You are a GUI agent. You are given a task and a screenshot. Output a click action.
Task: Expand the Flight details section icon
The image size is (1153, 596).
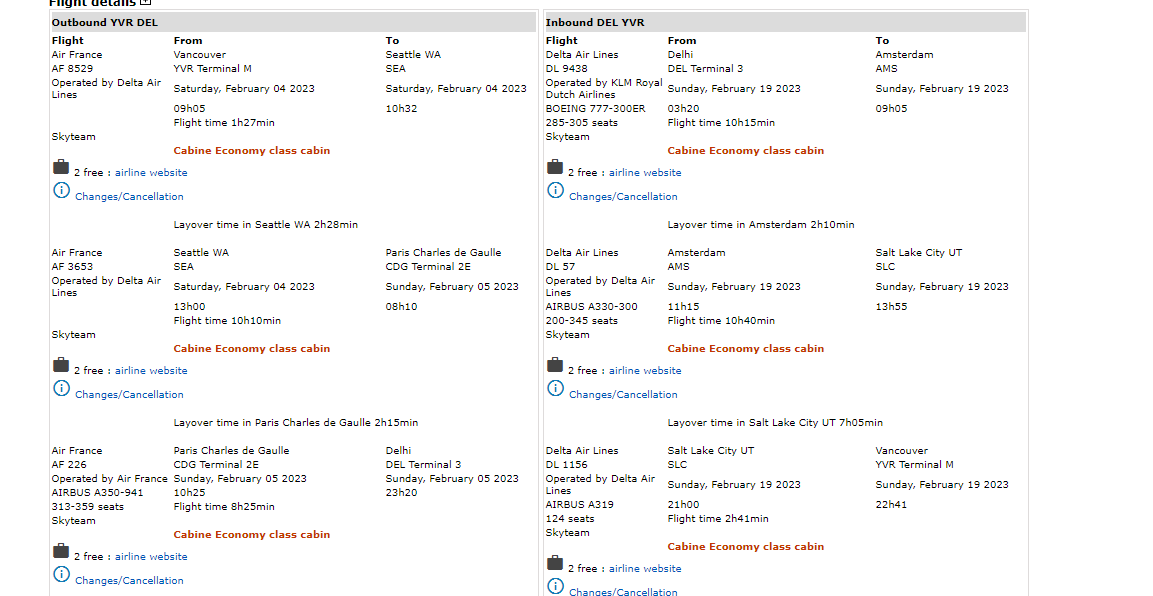pyautogui.click(x=146, y=3)
